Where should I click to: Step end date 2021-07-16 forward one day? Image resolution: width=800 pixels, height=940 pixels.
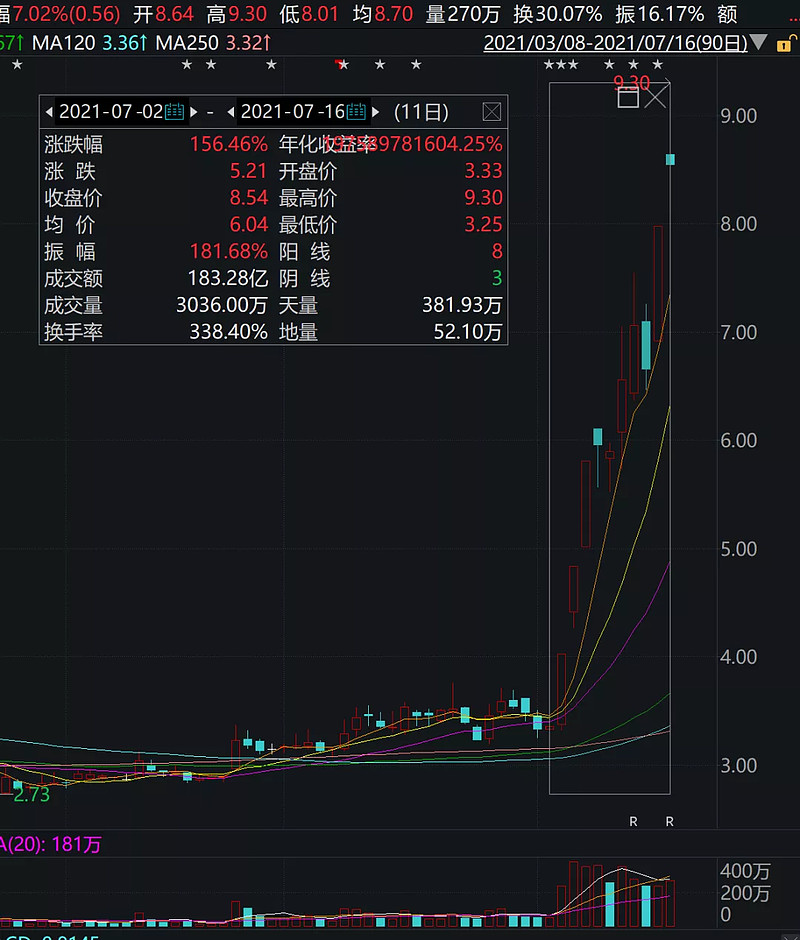point(375,112)
